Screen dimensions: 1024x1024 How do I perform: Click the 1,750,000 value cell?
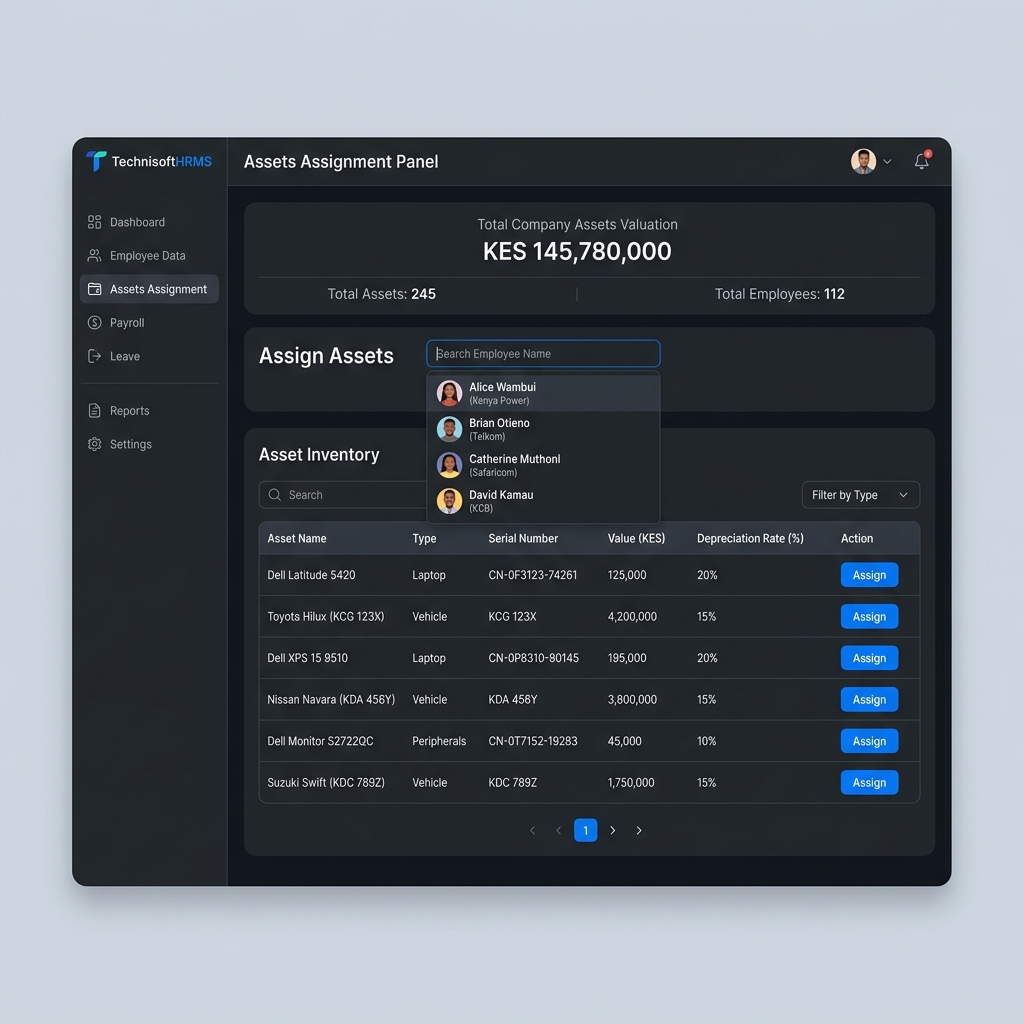tap(631, 782)
